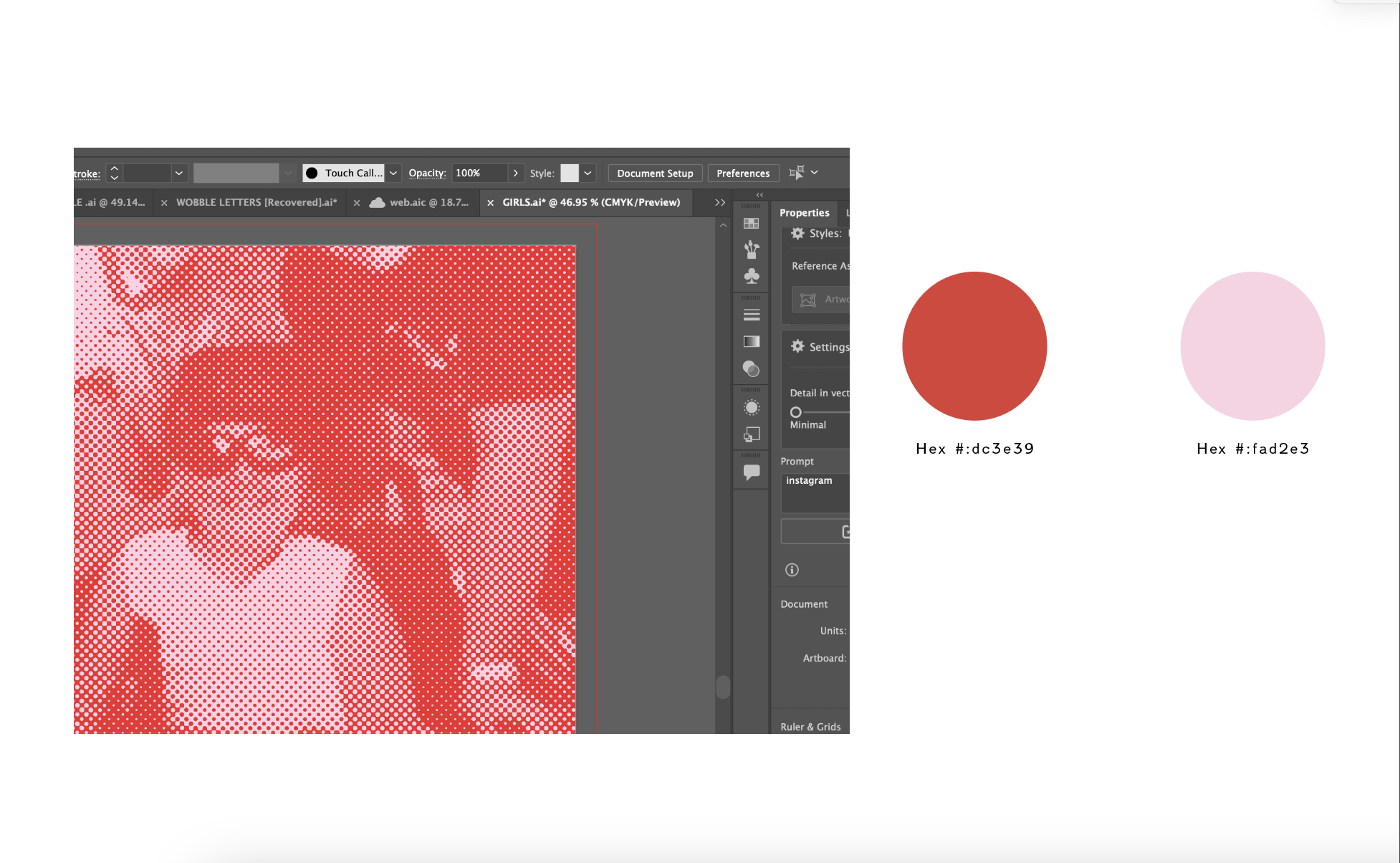Show hidden document tabs with double chevron
The image size is (1400, 863).
[720, 203]
